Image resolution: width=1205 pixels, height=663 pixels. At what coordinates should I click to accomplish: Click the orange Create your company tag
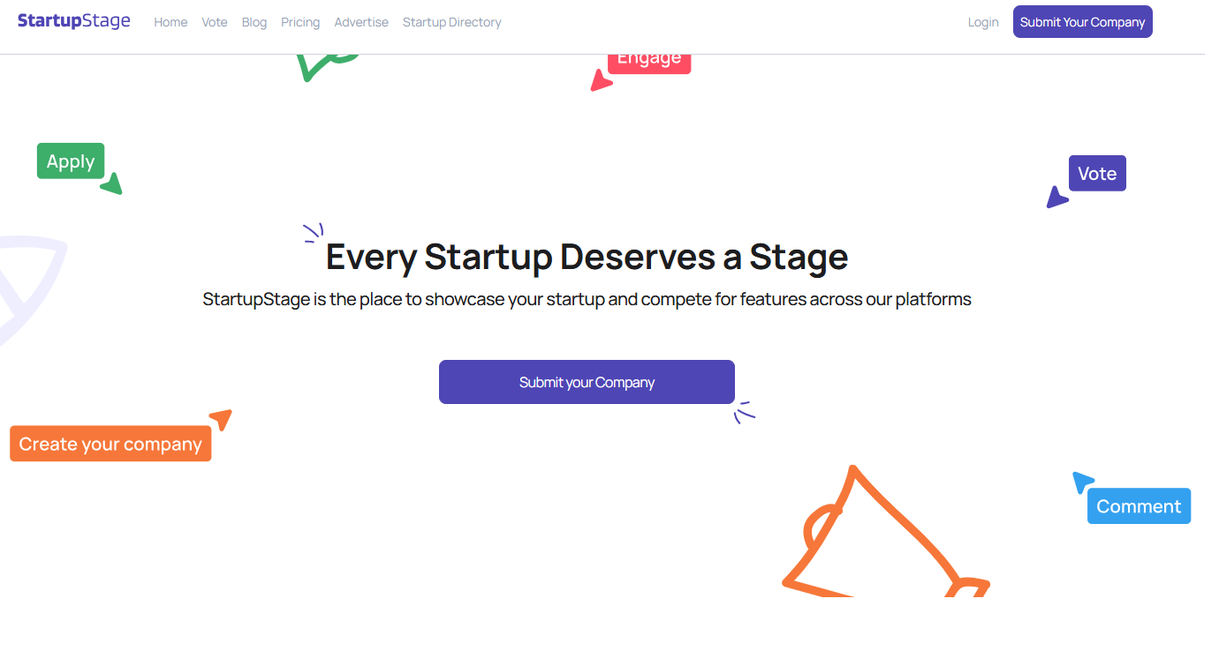[x=110, y=444]
